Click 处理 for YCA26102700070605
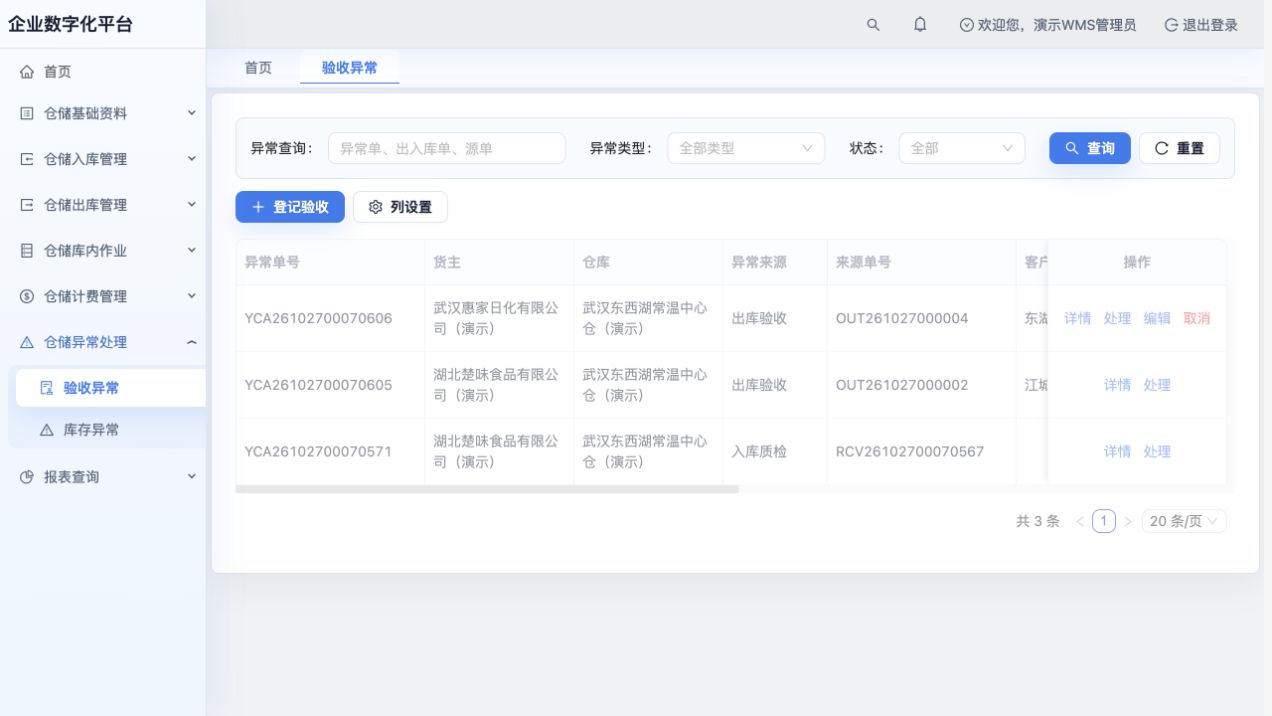 [x=1157, y=385]
